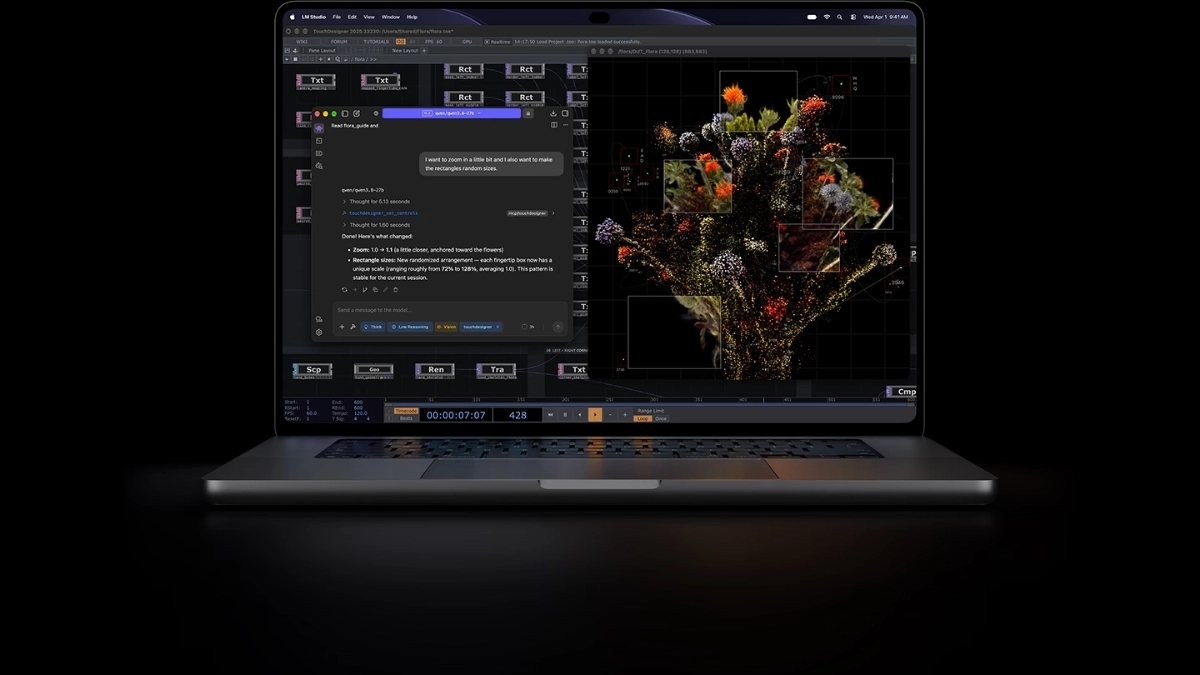Select the chat icon in LM Studio sidebar
This screenshot has height=675, width=1200.
(x=319, y=128)
